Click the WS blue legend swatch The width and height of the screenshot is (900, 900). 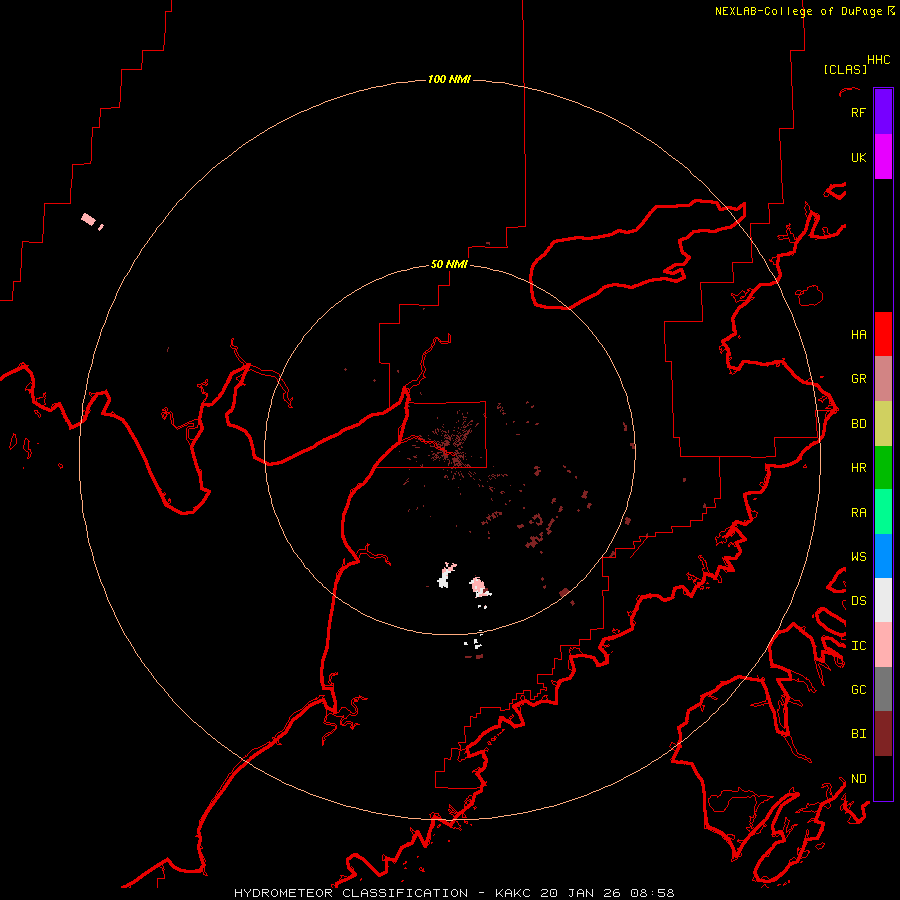click(883, 556)
